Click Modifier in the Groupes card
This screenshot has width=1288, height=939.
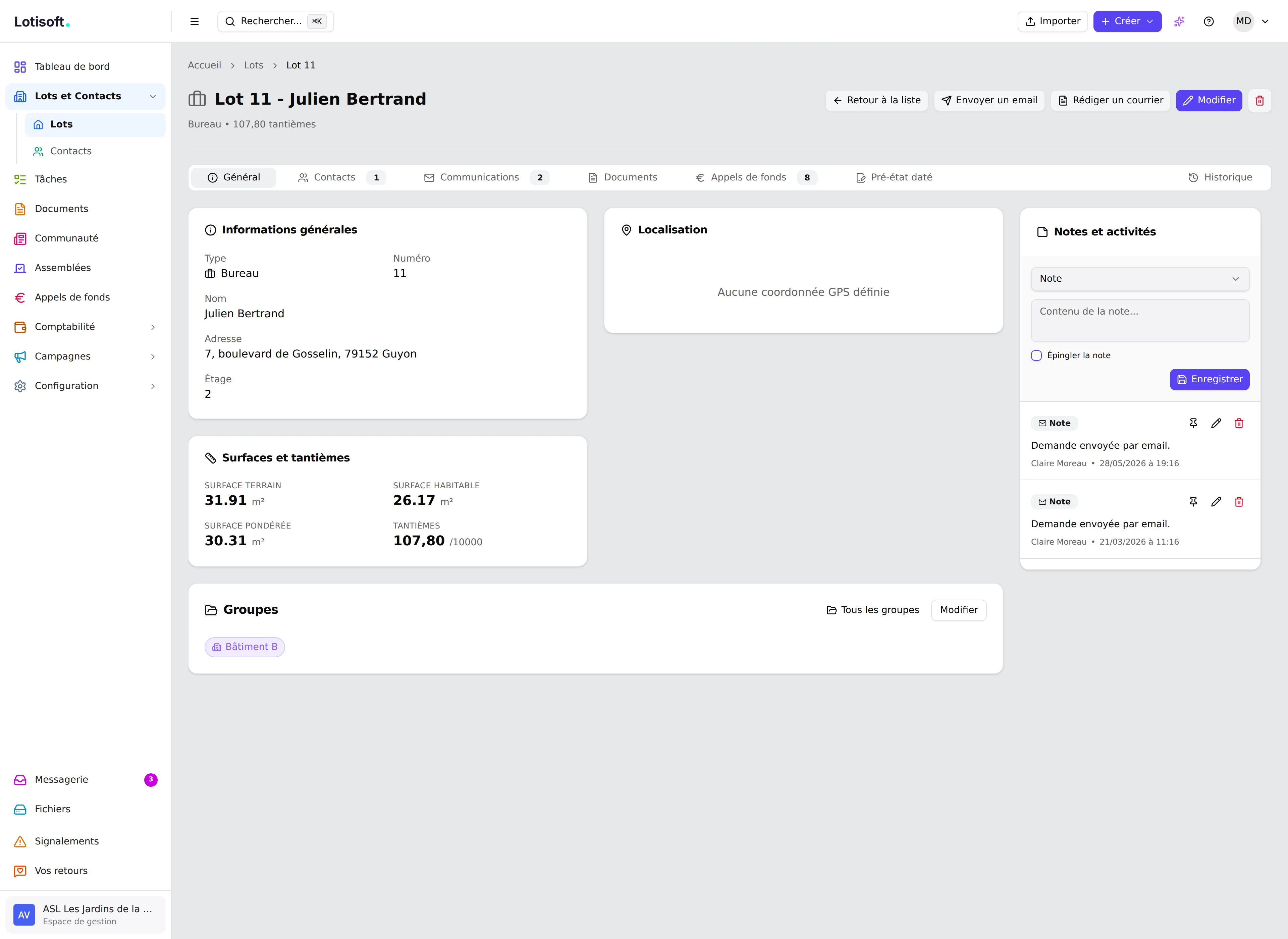958,610
